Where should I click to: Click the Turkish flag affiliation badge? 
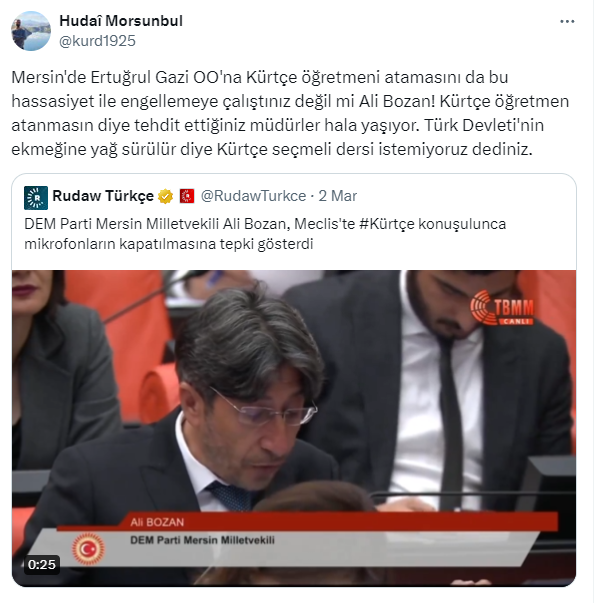coord(187,196)
